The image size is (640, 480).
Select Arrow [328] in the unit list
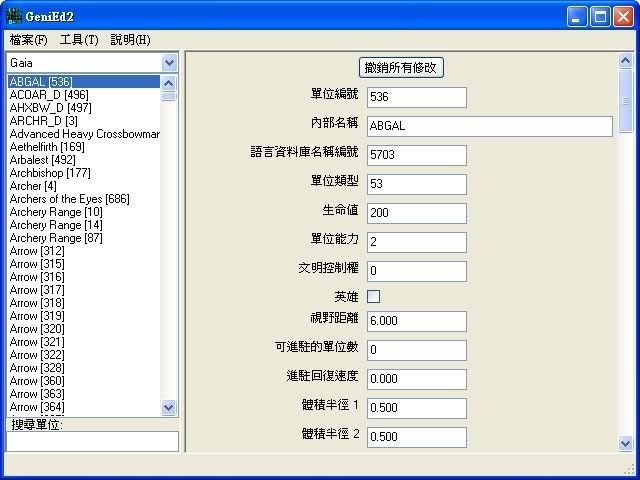point(84,368)
